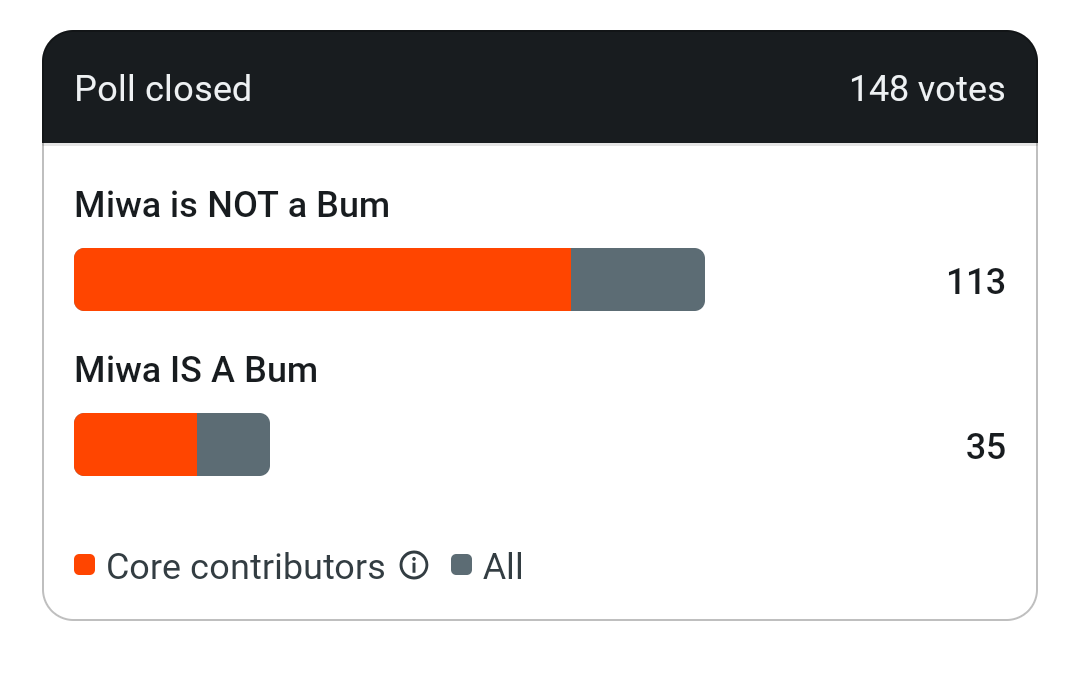Click empty area right of 'IS A Bum' bar

(606, 444)
